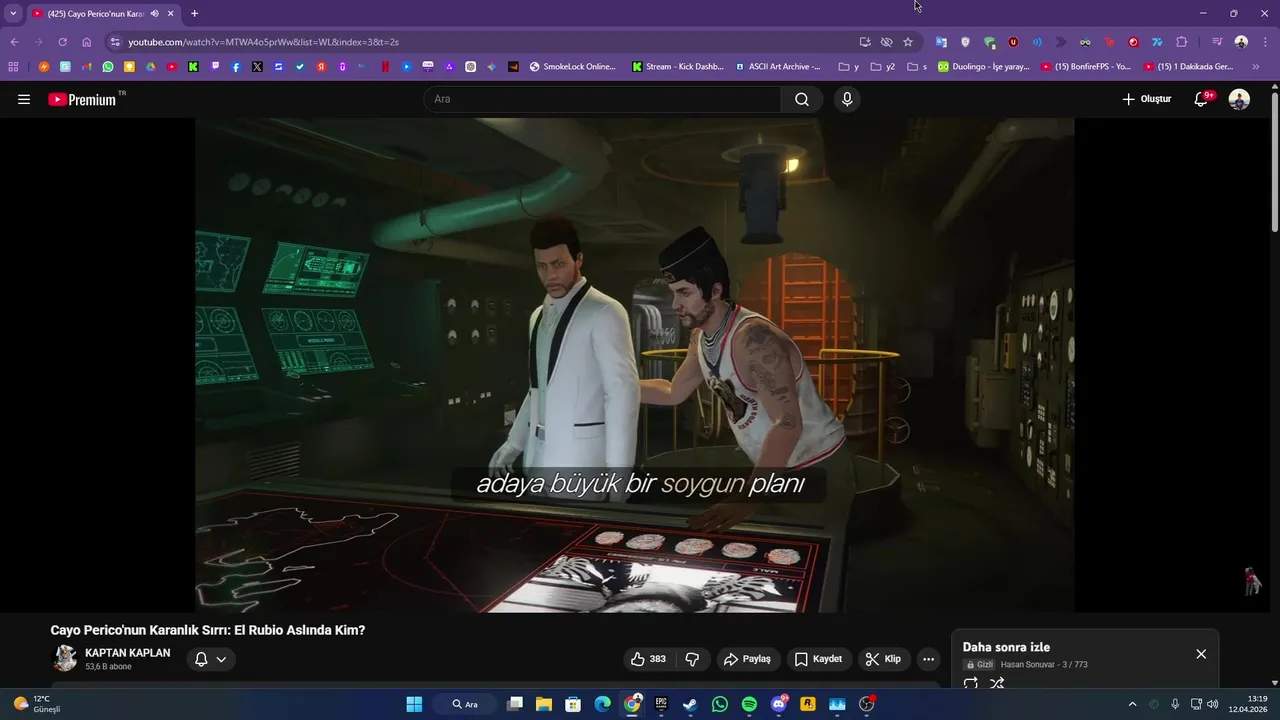Open Chrome profile avatar in toolbar
The width and height of the screenshot is (1280, 720).
pyautogui.click(x=1241, y=42)
